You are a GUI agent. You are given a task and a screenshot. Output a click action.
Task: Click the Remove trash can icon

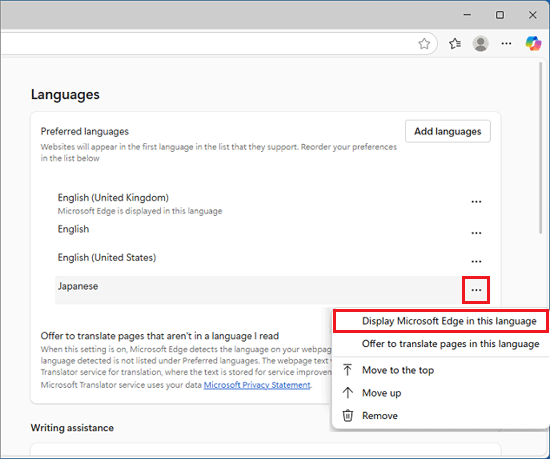[x=347, y=416]
